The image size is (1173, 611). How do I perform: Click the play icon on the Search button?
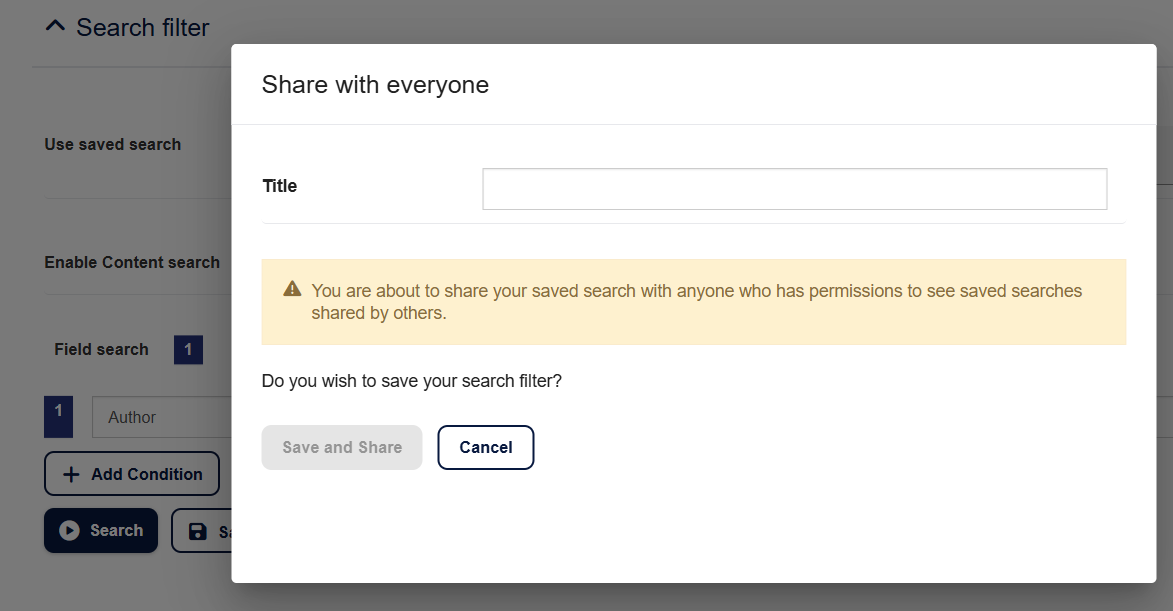(69, 531)
